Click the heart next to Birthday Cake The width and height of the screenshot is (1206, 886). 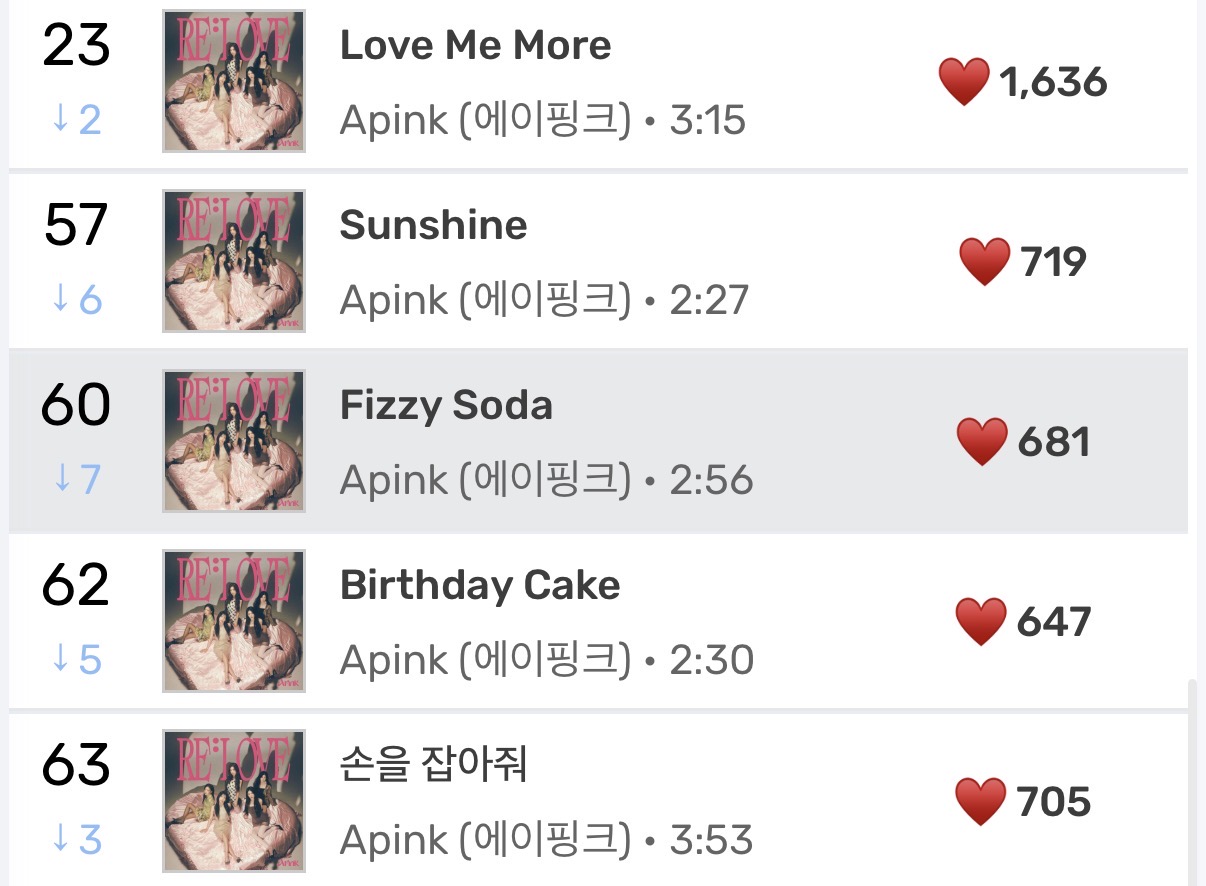tap(980, 622)
